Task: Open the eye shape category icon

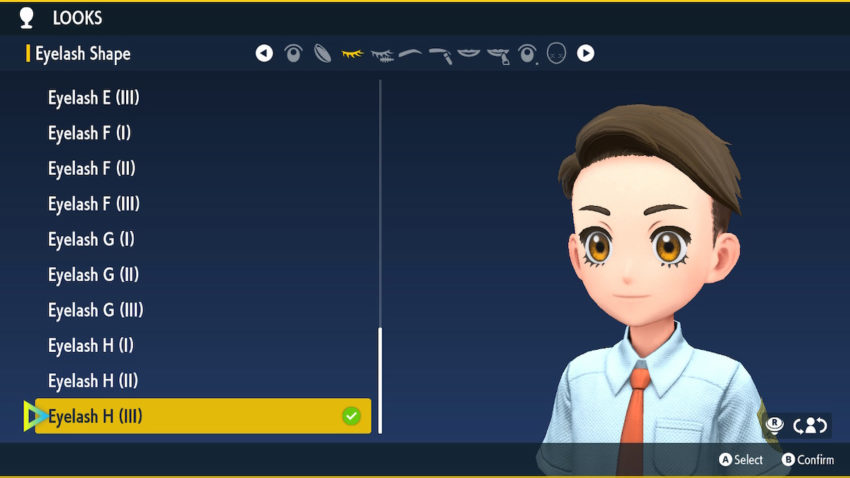Action: click(x=293, y=53)
